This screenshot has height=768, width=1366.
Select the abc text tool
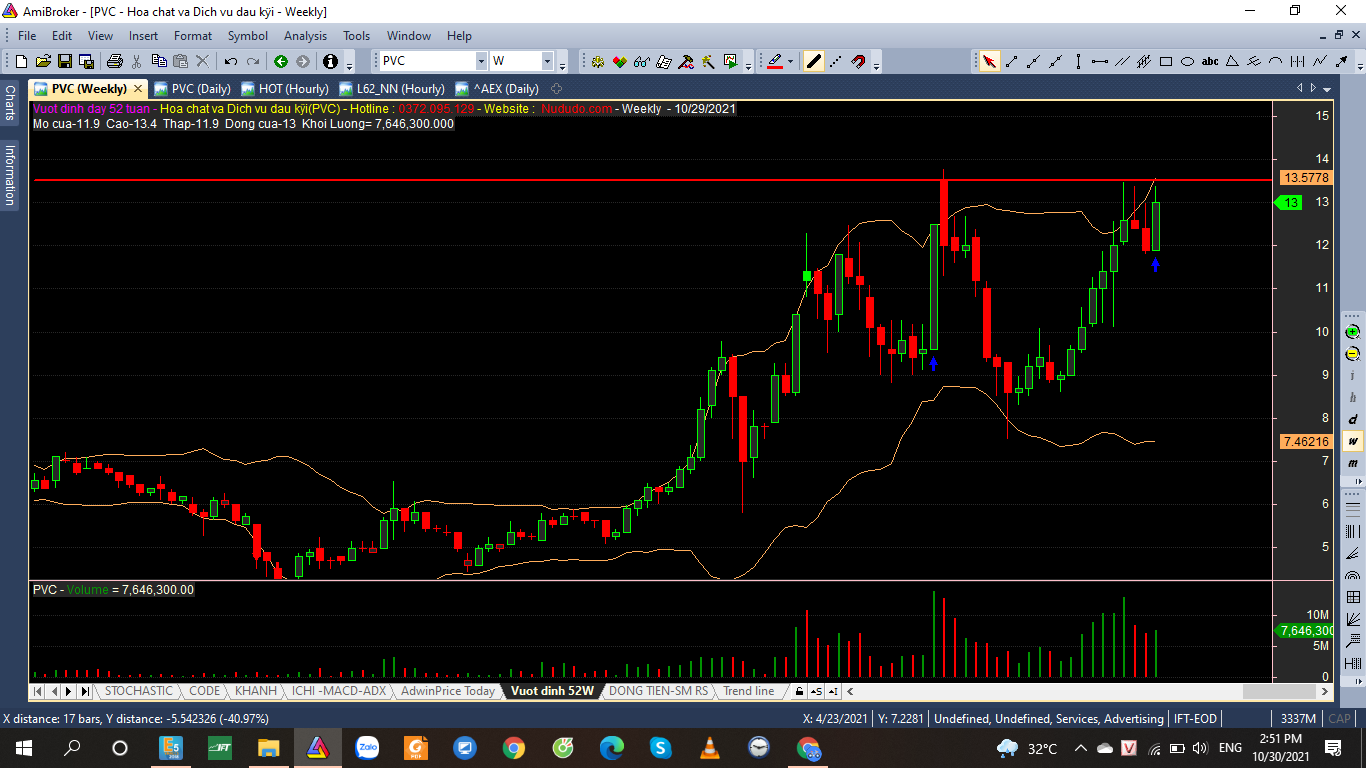1210,61
